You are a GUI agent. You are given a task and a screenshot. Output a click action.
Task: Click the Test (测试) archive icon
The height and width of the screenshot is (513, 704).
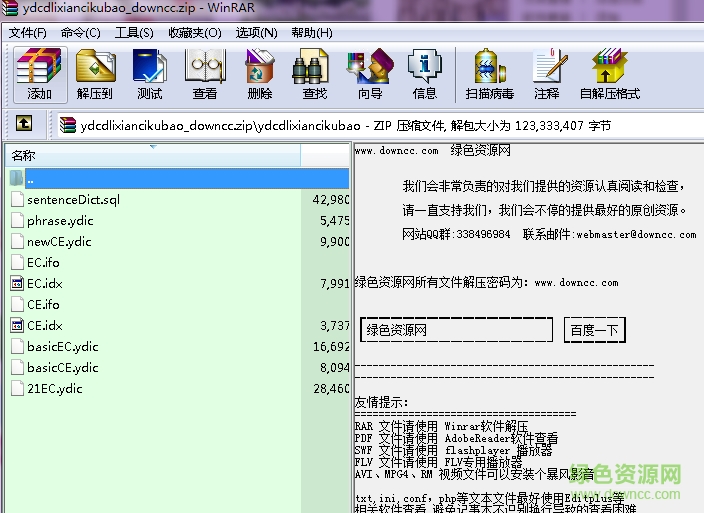click(150, 74)
